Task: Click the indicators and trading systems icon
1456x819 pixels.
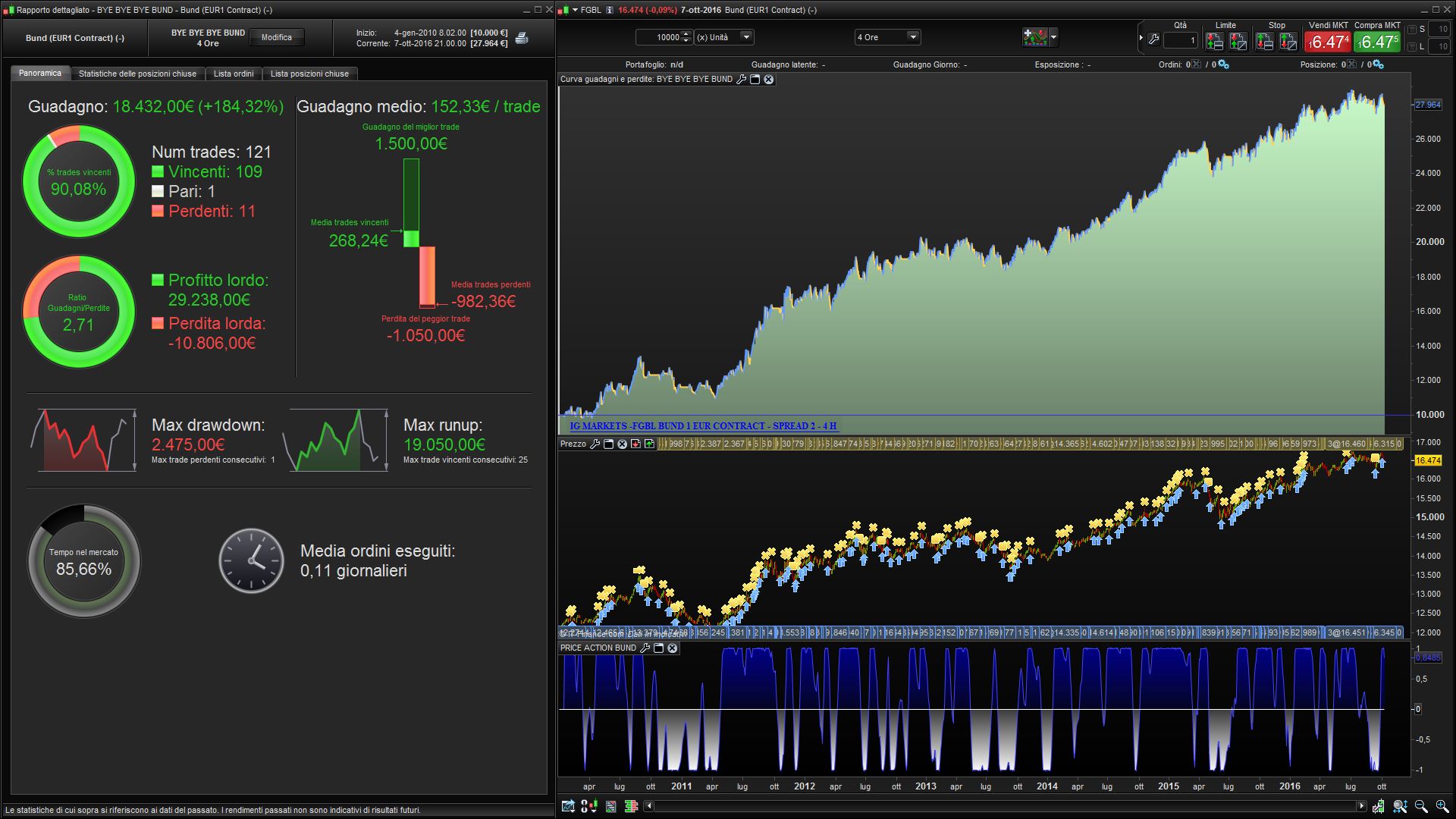Action: tap(1034, 36)
